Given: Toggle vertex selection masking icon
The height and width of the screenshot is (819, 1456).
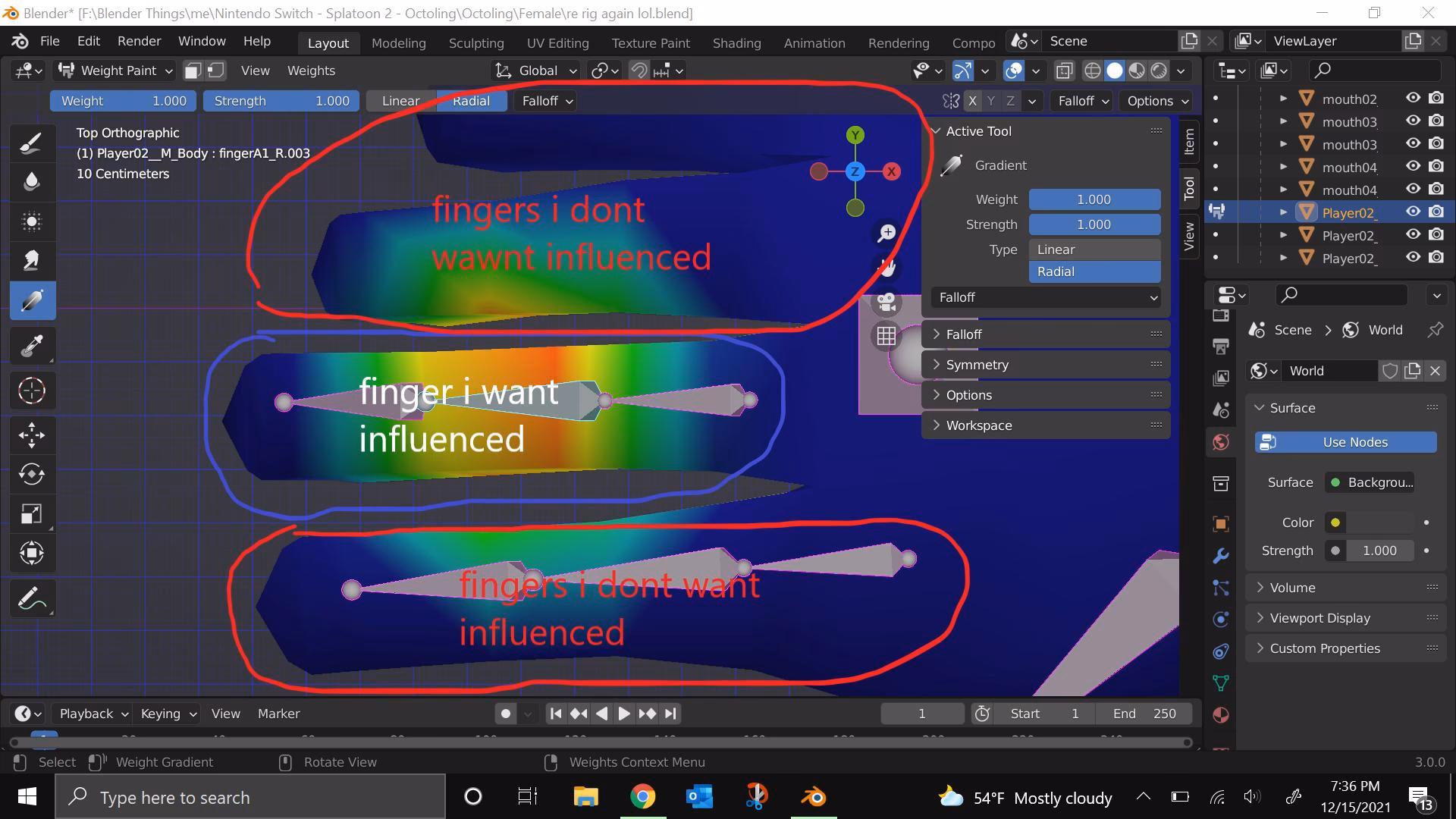Looking at the screenshot, I should pyautogui.click(x=216, y=71).
